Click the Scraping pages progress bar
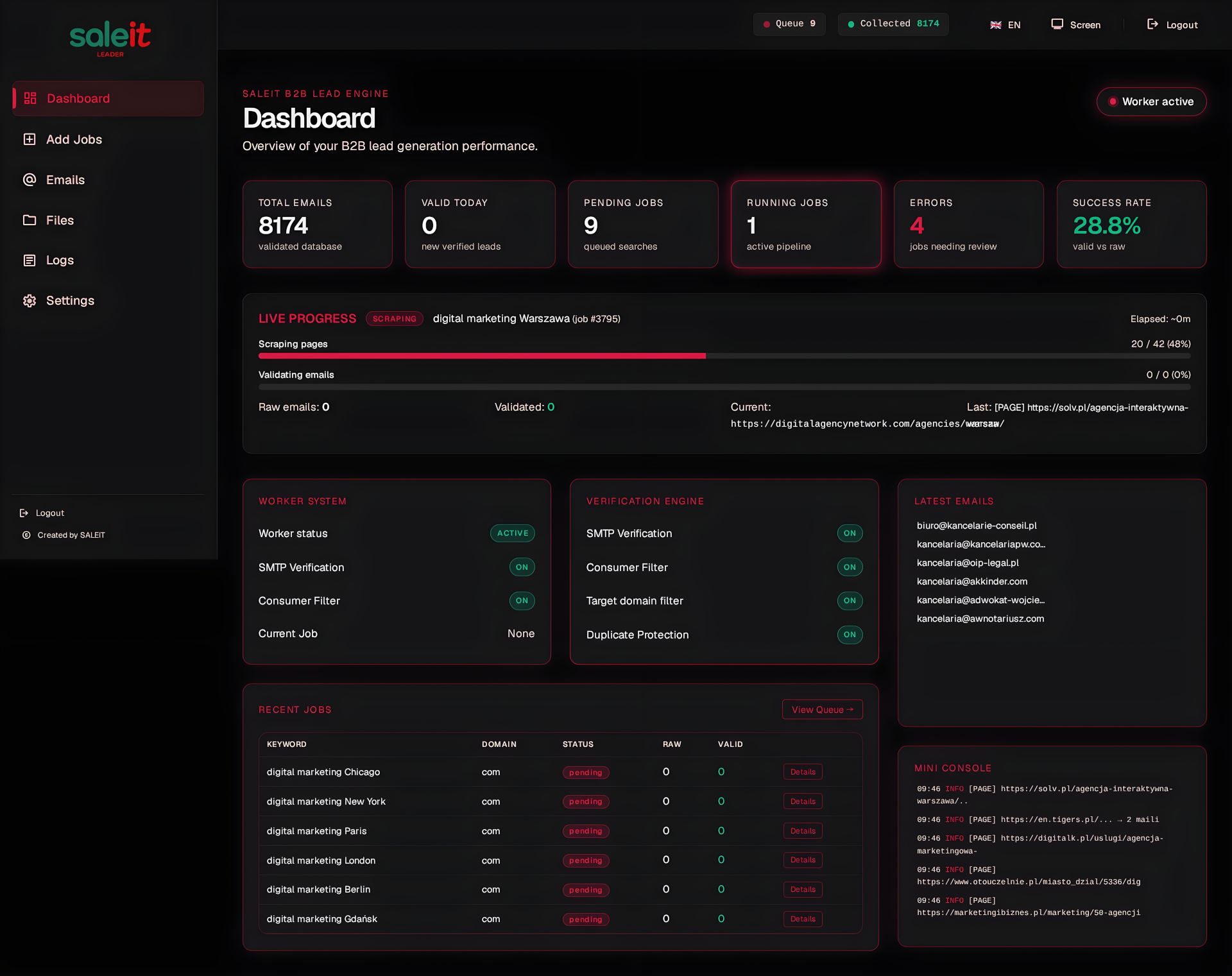This screenshot has height=976, width=1232. 724,355
